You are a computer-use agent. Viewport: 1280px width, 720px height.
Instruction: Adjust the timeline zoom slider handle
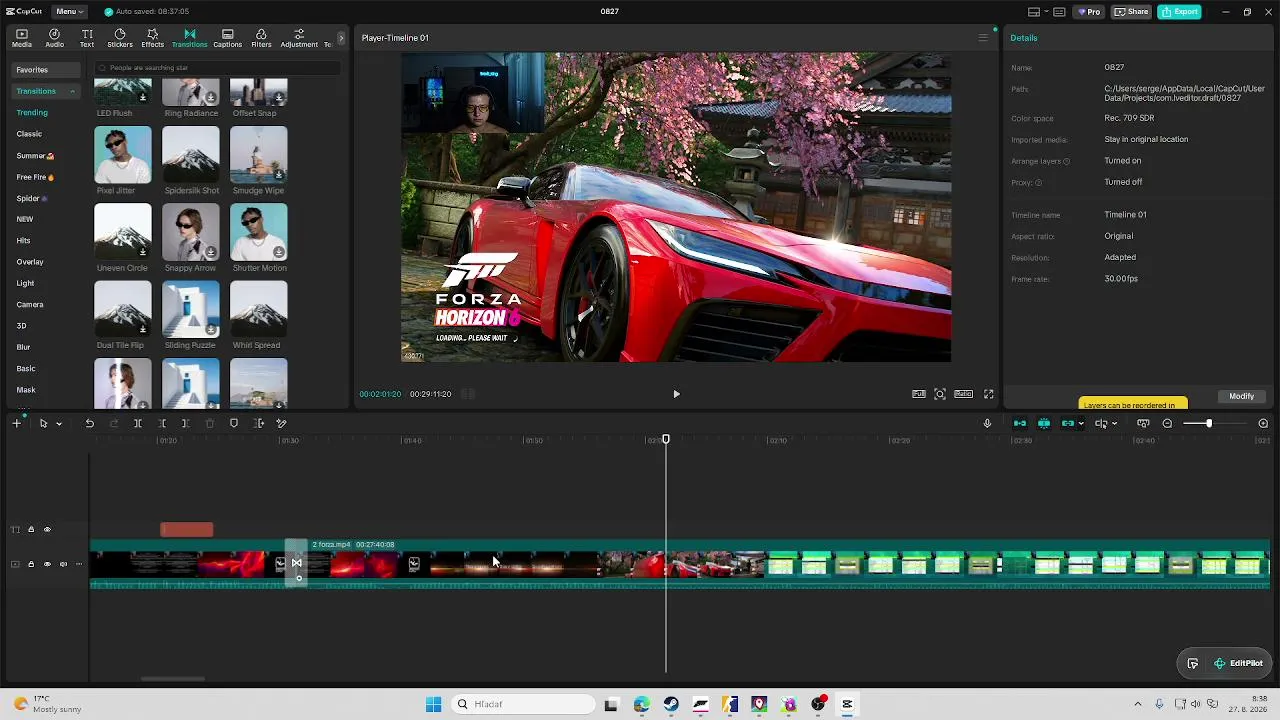point(1208,424)
